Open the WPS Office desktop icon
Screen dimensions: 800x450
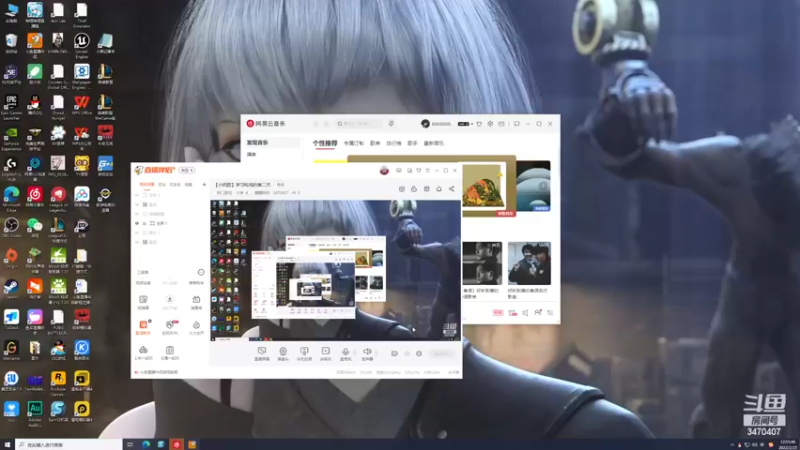82,105
